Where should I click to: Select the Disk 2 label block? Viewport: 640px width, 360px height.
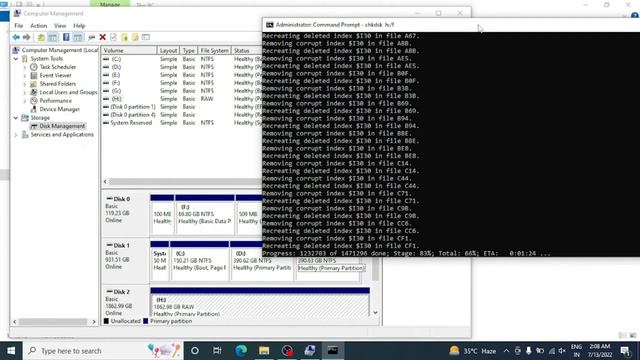(x=125, y=302)
